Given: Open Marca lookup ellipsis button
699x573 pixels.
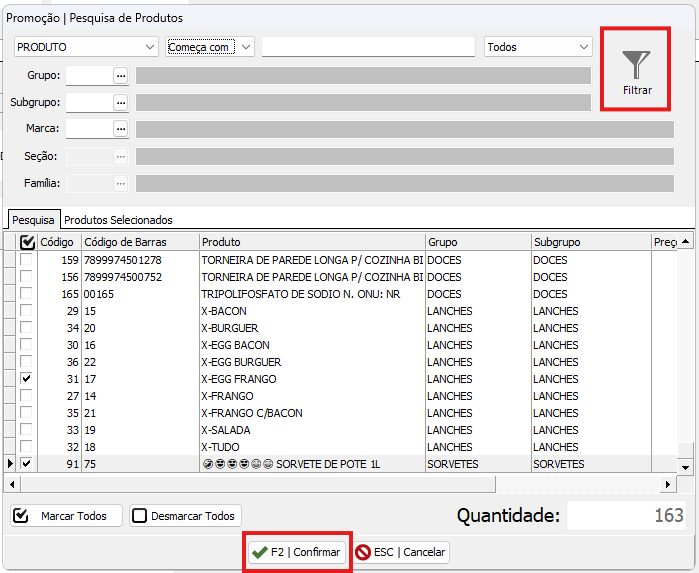Looking at the screenshot, I should (x=121, y=129).
